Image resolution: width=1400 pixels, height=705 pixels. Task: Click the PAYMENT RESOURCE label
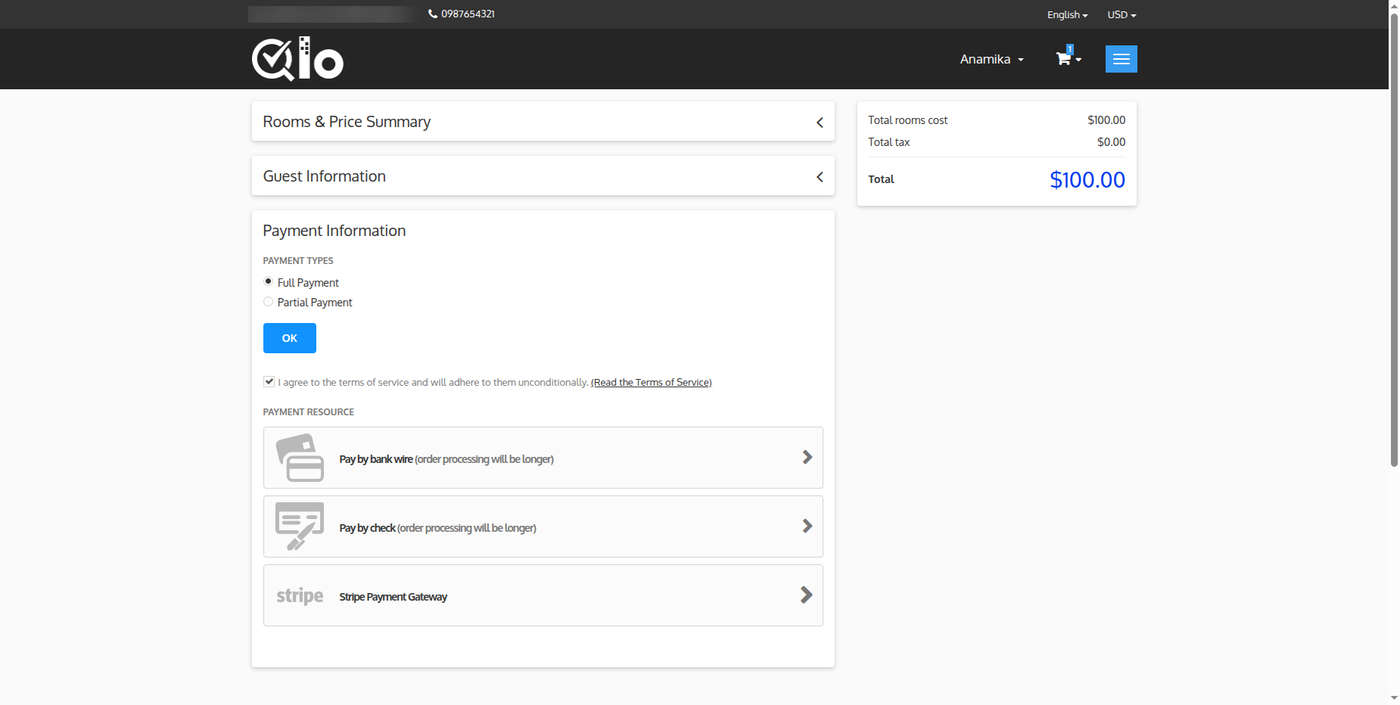[x=308, y=412]
